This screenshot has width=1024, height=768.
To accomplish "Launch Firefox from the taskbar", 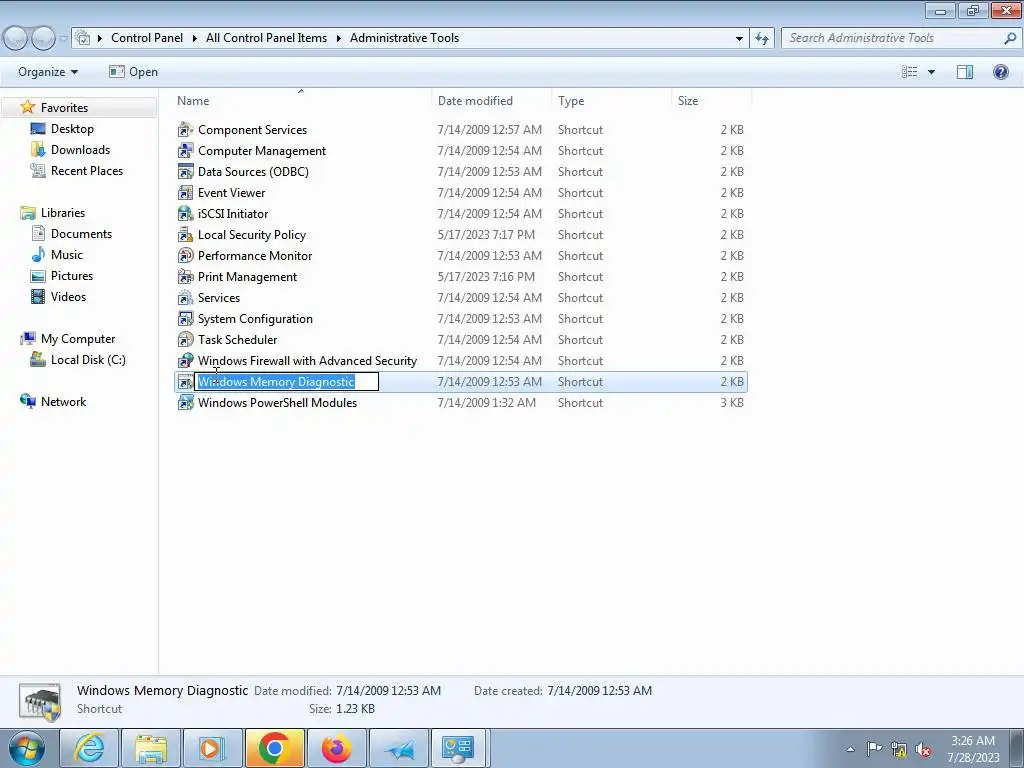I will click(x=336, y=748).
